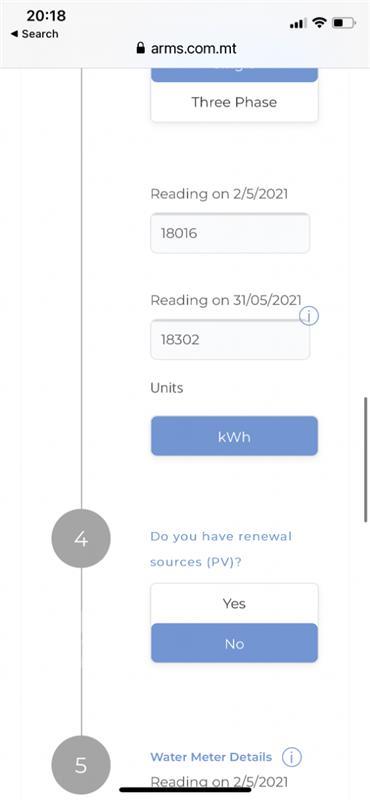Choose Yes for renewable sources
The width and height of the screenshot is (370, 800).
(234, 604)
